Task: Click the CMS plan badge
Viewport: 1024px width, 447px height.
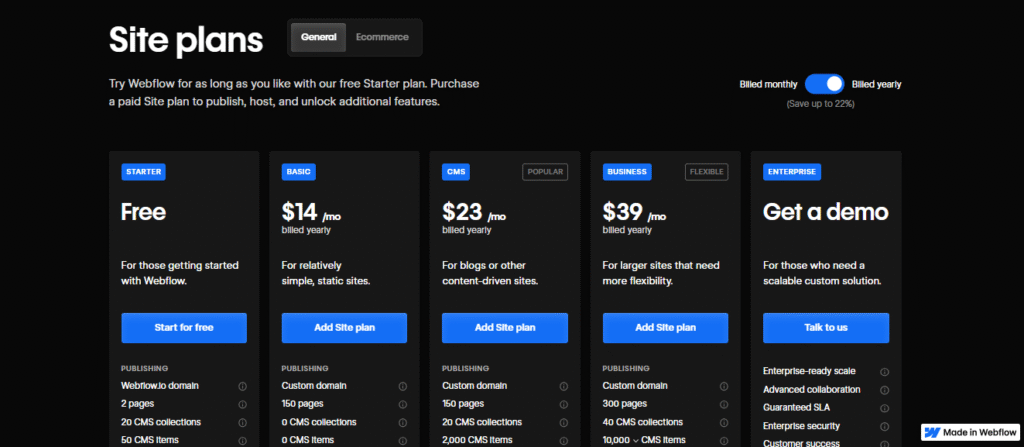Action: (x=456, y=172)
